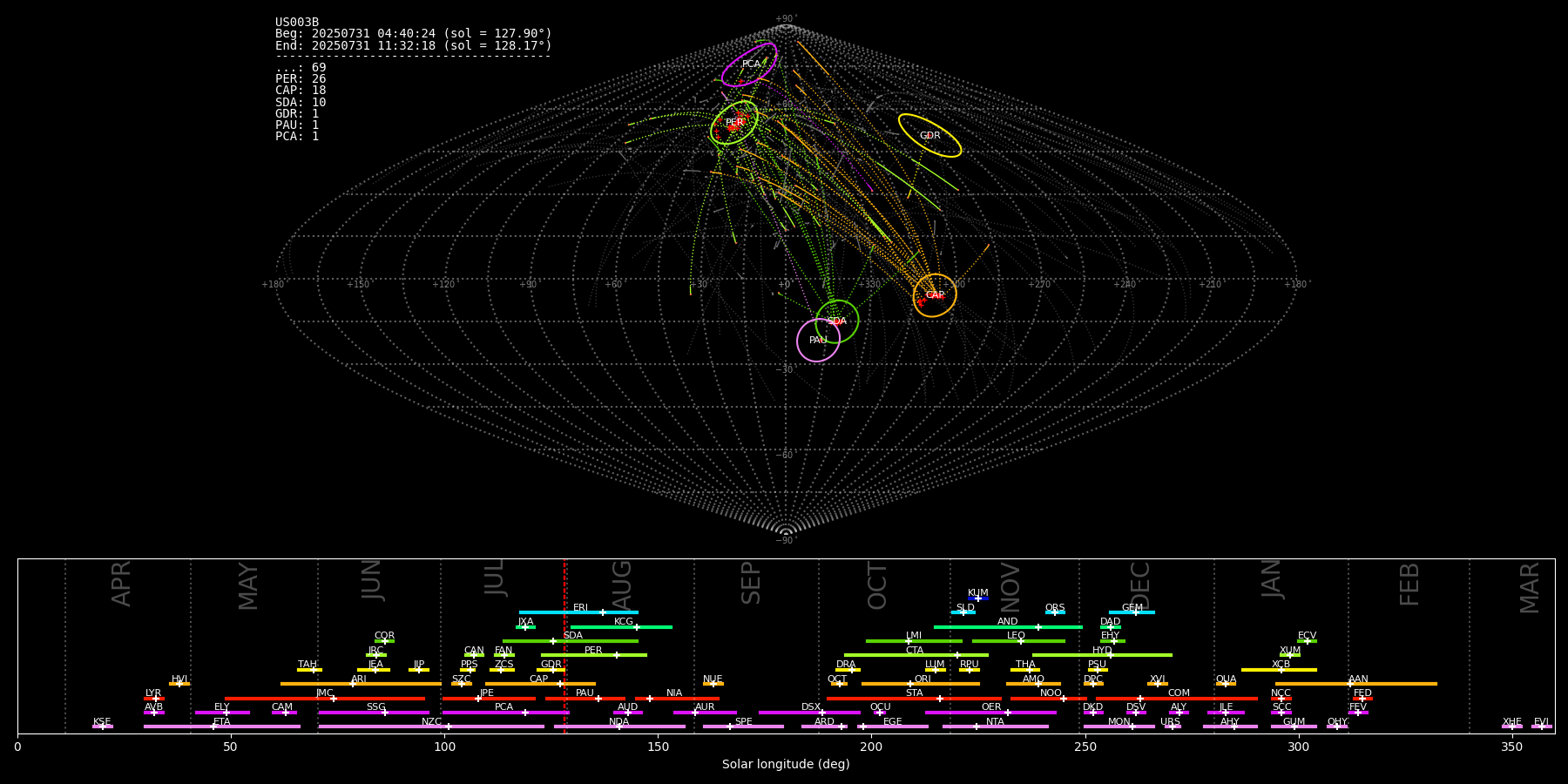Click the LYR shower bar label
Screen dimensions: 1568x784
[152, 693]
